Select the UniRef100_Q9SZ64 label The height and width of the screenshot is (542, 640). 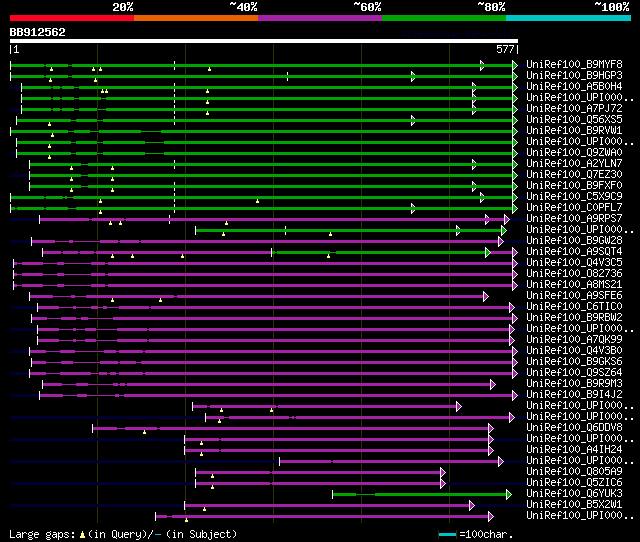[x=574, y=373]
